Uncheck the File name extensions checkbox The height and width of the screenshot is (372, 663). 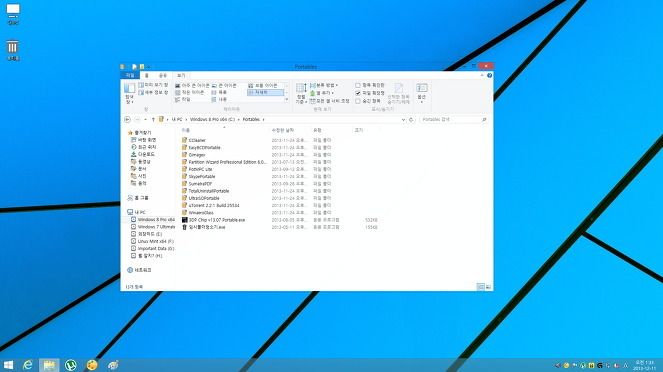[358, 93]
